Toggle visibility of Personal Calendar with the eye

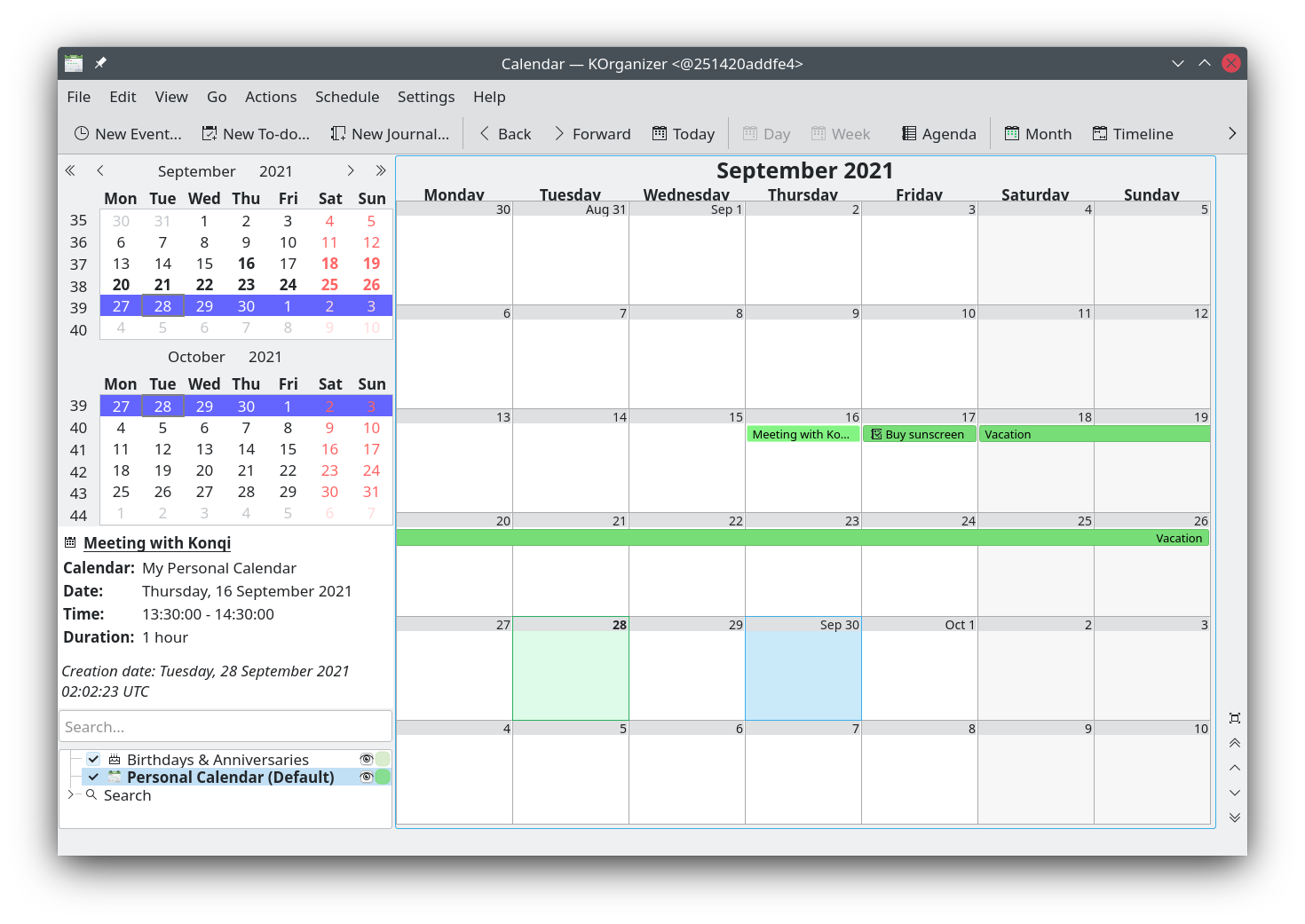click(367, 777)
